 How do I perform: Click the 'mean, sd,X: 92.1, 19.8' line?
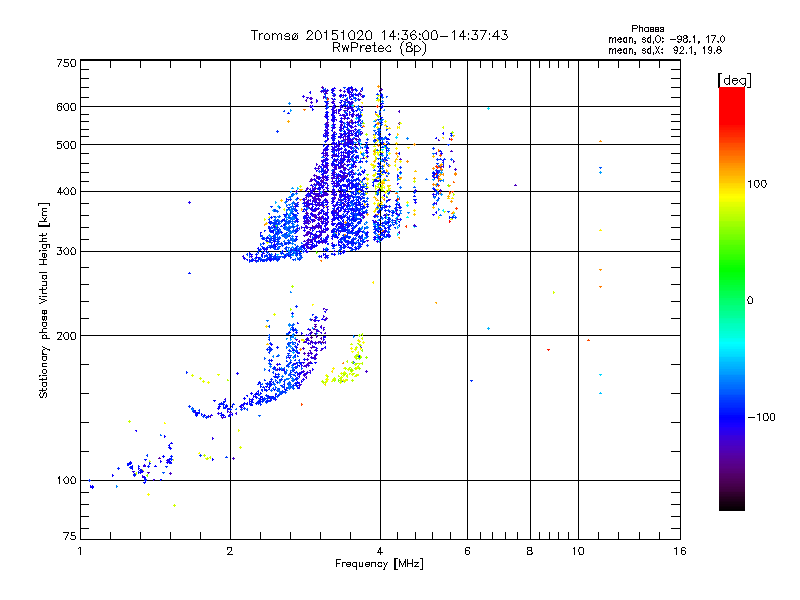(x=665, y=50)
